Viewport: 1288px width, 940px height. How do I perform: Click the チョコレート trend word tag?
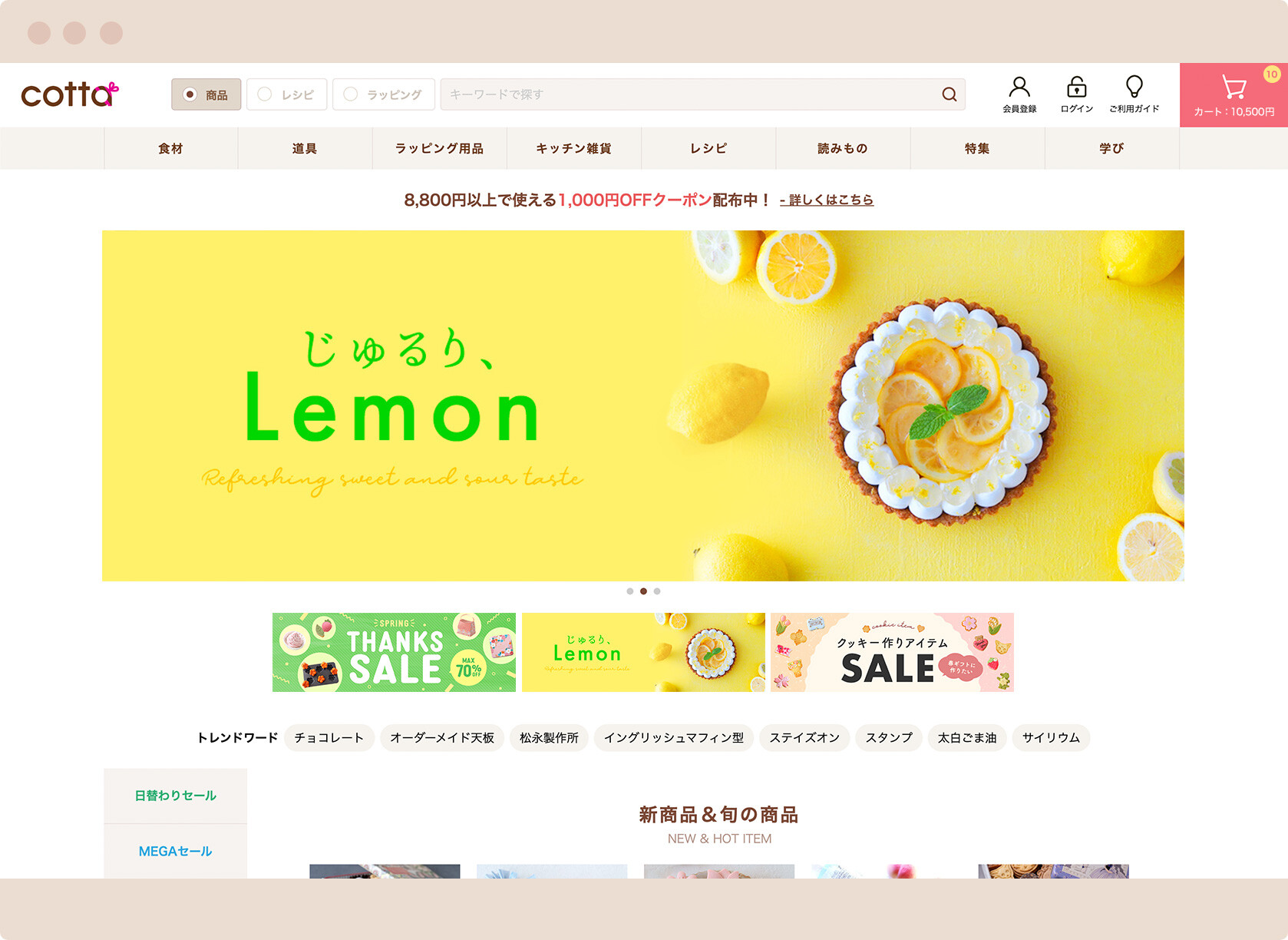(329, 737)
